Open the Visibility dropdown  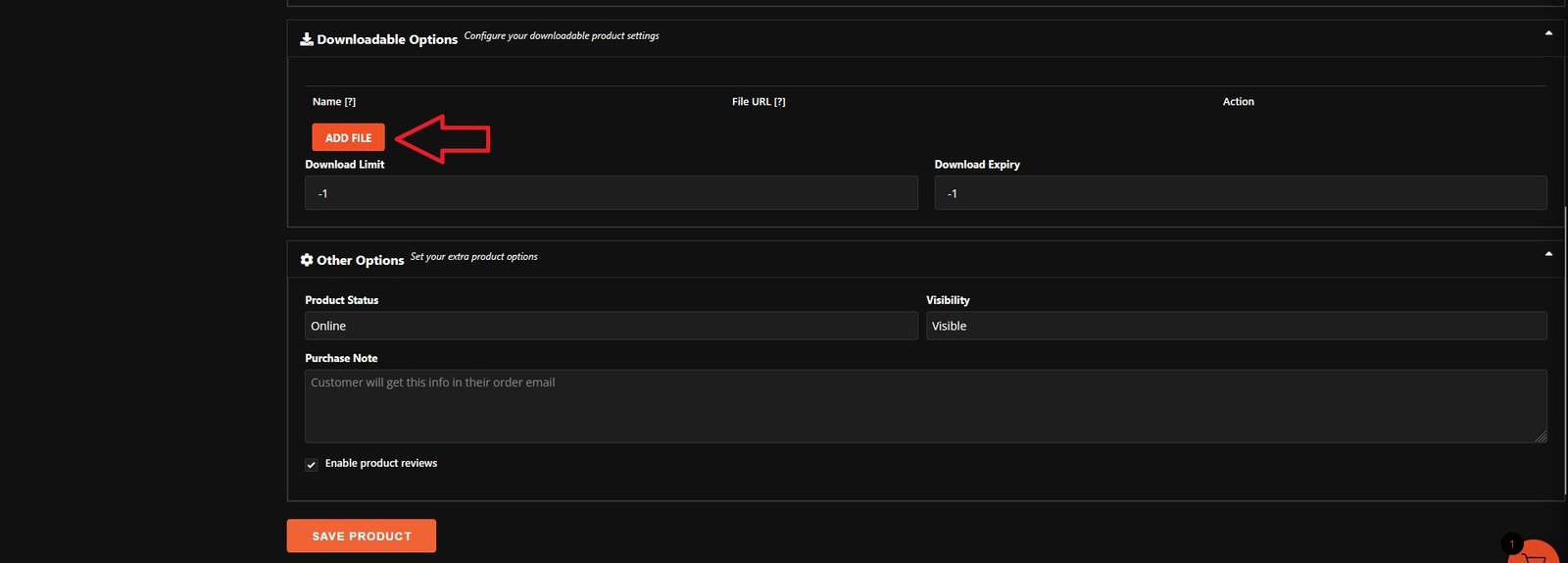point(1236,326)
